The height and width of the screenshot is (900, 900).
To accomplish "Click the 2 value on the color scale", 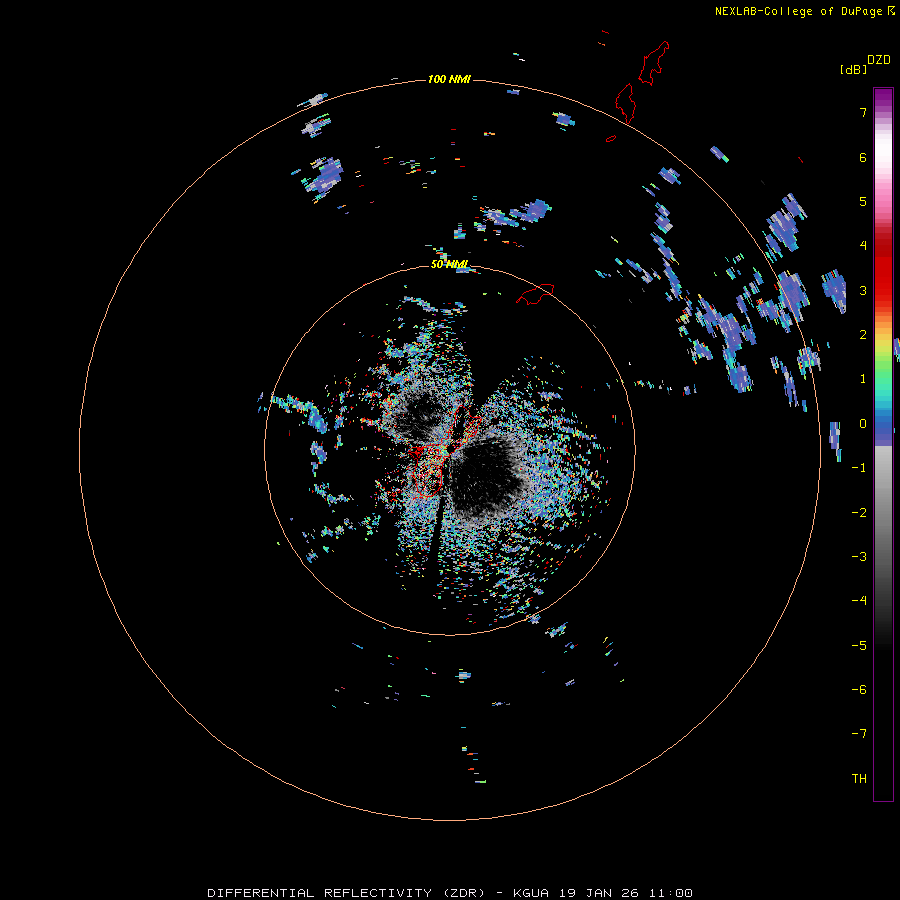I will (x=863, y=335).
